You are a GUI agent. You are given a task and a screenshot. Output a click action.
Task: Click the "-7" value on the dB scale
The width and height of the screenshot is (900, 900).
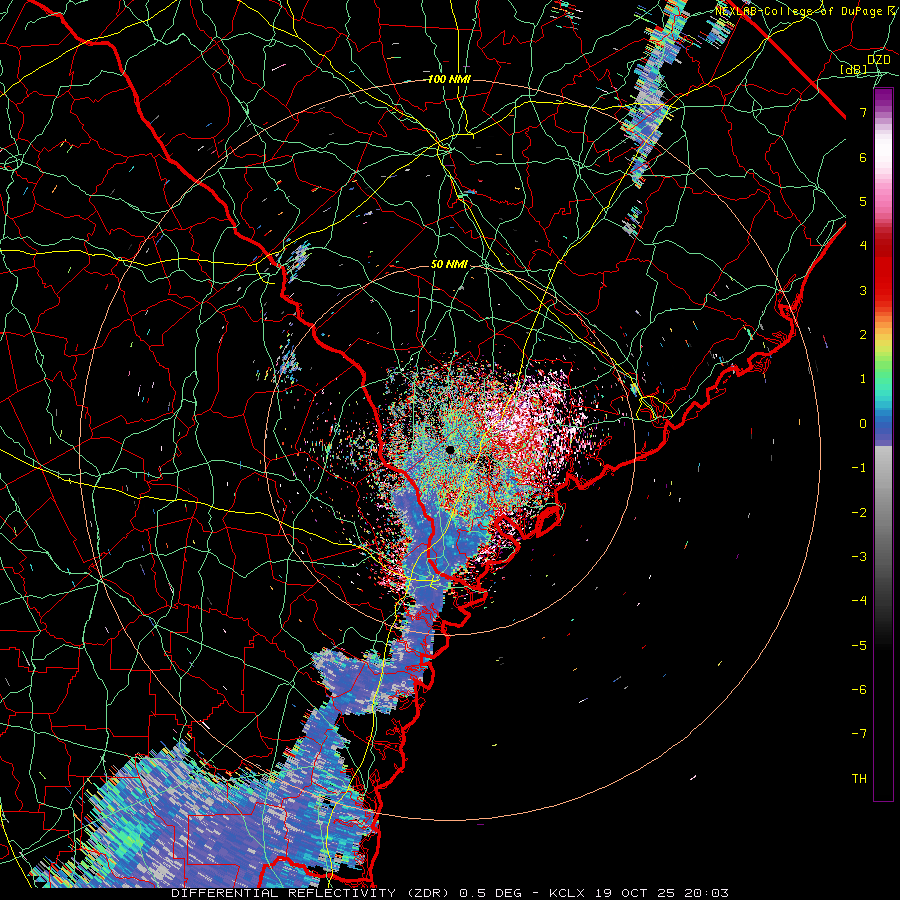tap(859, 734)
